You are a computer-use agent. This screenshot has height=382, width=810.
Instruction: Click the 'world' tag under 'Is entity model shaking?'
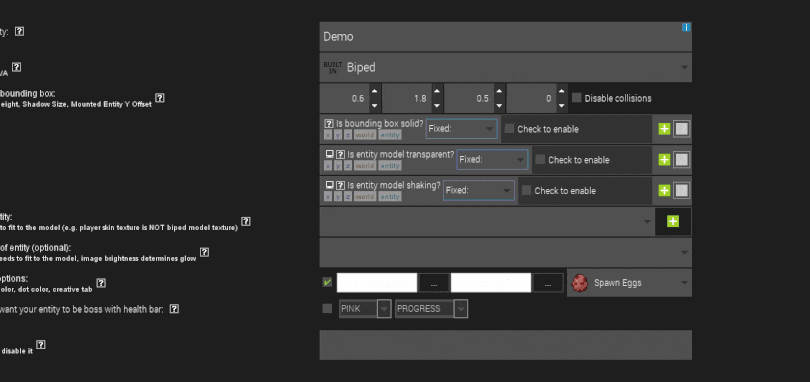point(365,196)
